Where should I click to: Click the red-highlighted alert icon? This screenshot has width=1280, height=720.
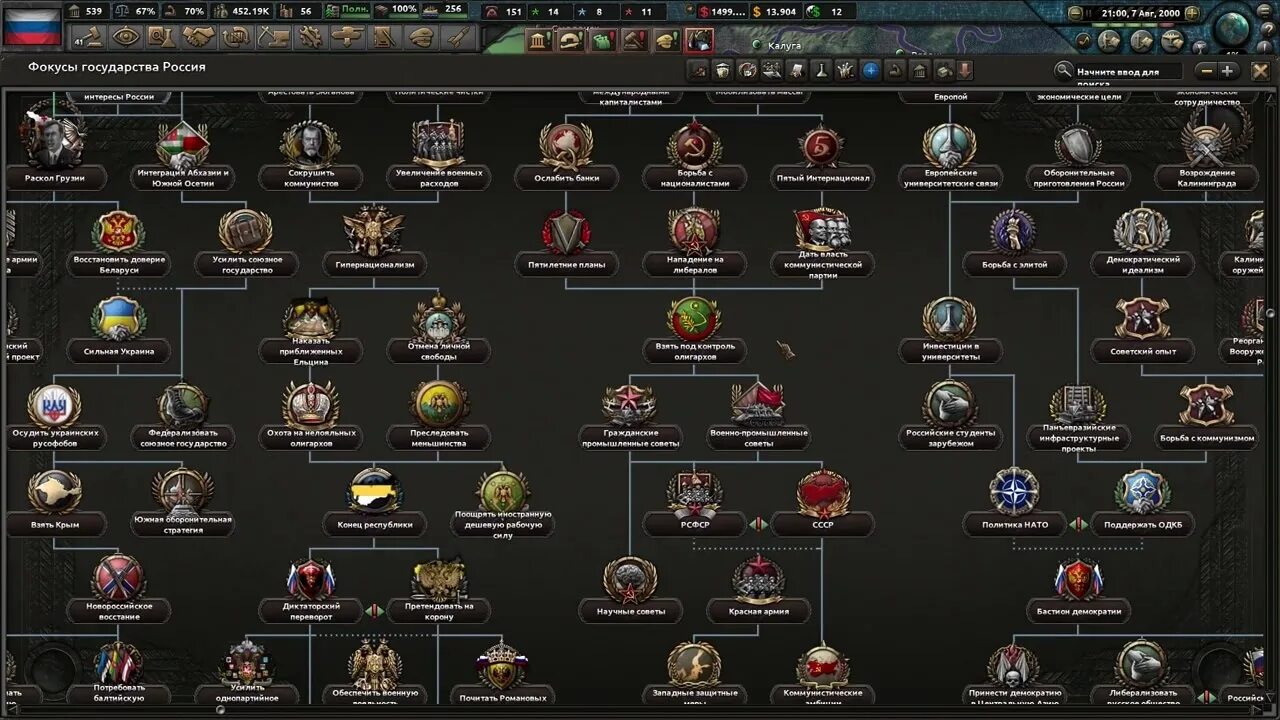(x=699, y=41)
